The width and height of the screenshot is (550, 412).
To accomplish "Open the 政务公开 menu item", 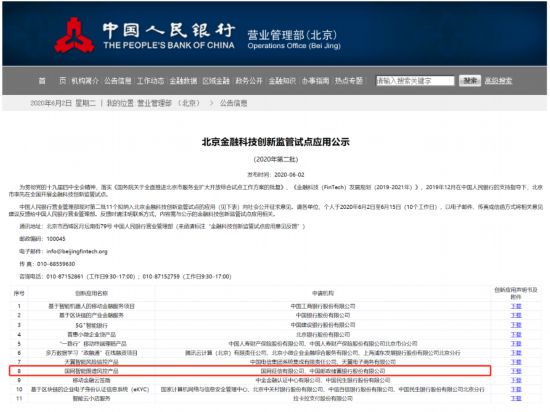I will point(249,81).
